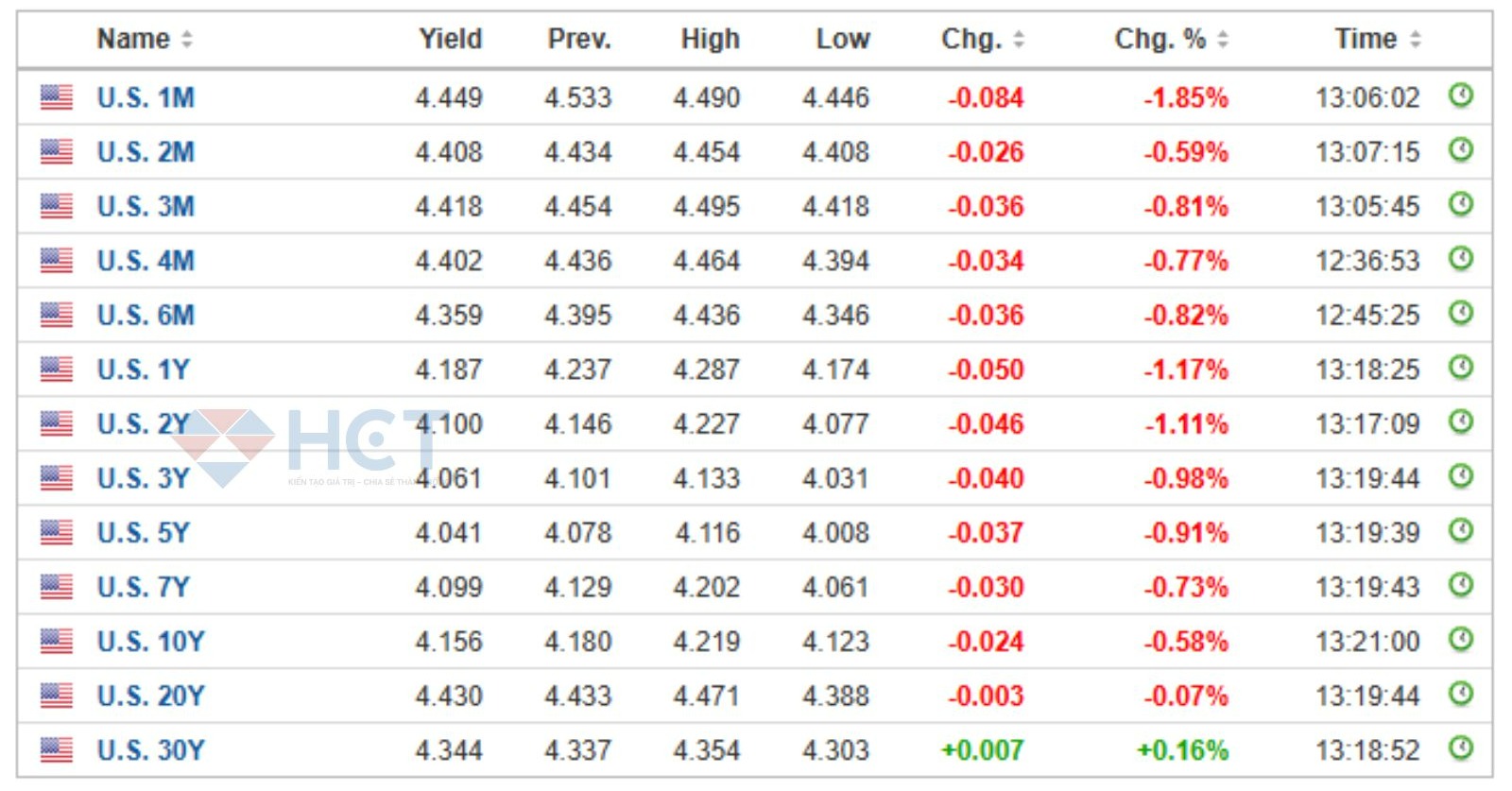
Task: Click the Yield column header
Action: 450,39
